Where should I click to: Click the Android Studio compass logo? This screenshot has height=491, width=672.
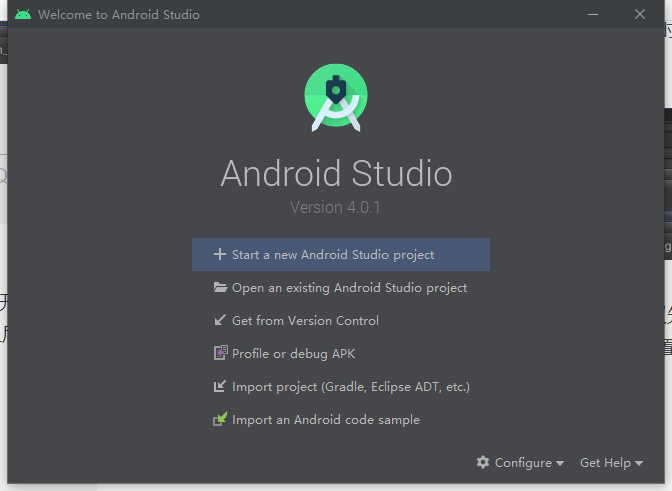(x=336, y=97)
